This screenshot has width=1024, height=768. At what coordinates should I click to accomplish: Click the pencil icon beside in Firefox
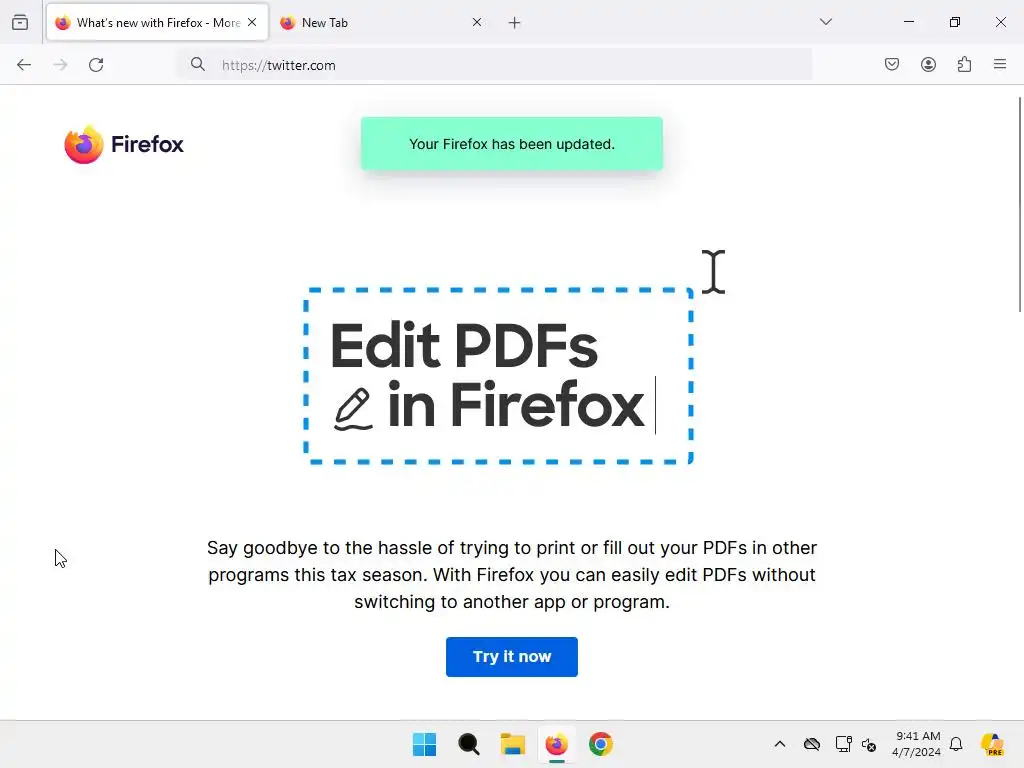pyautogui.click(x=353, y=409)
